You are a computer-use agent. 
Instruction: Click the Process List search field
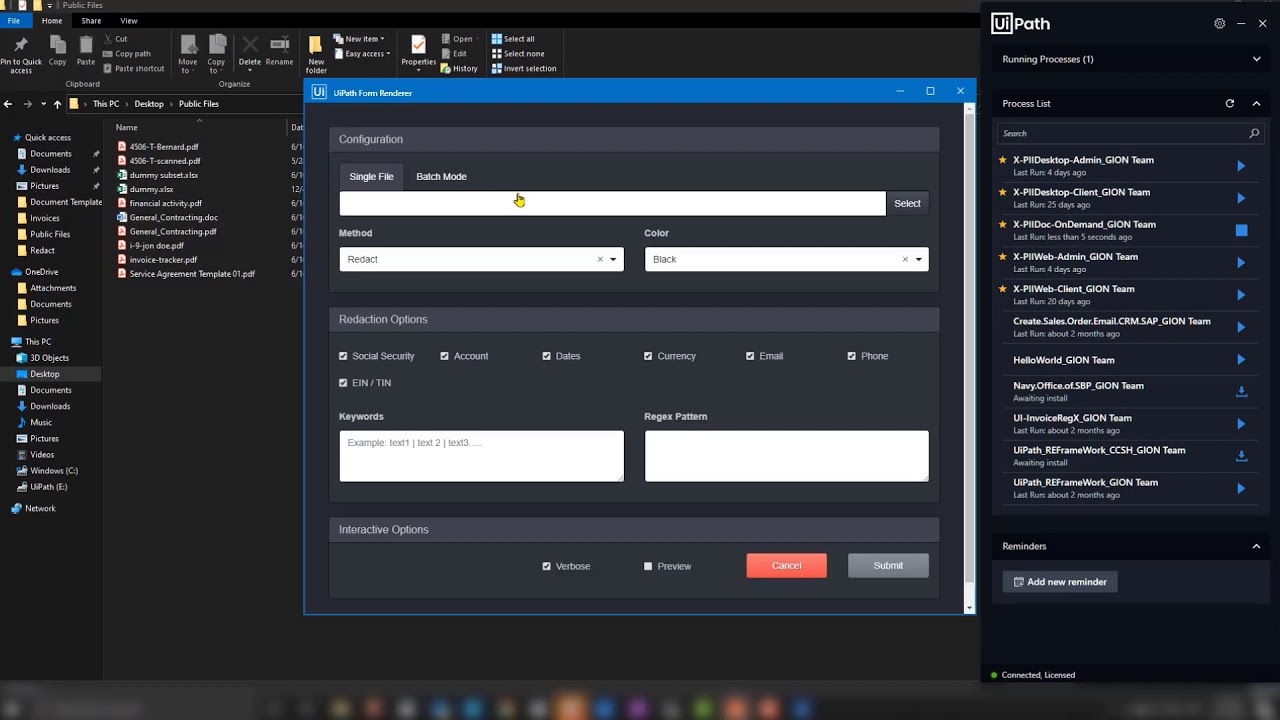(x=1128, y=133)
